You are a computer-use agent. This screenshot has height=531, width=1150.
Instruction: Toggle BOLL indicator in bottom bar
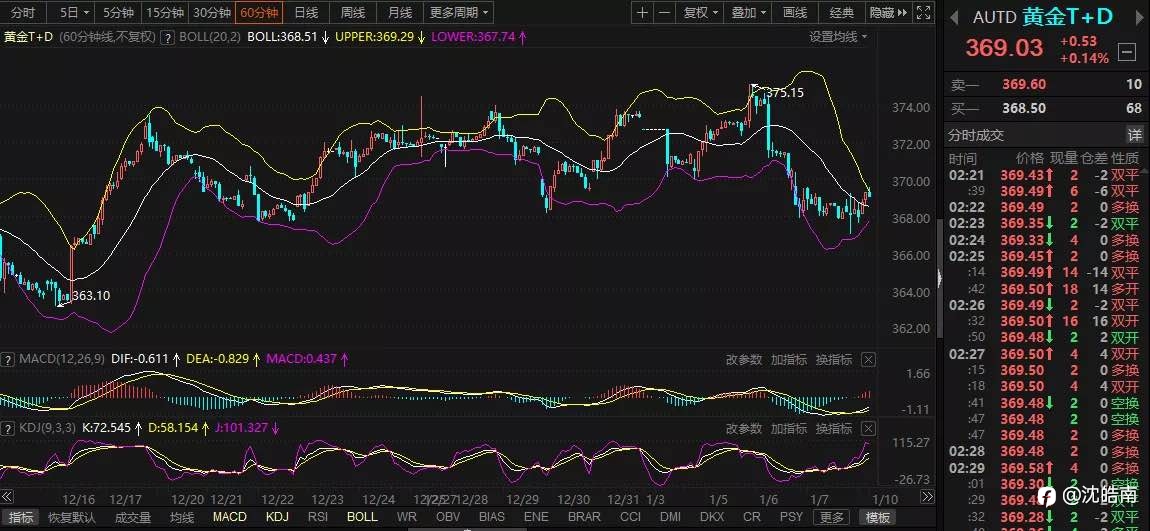point(362,517)
